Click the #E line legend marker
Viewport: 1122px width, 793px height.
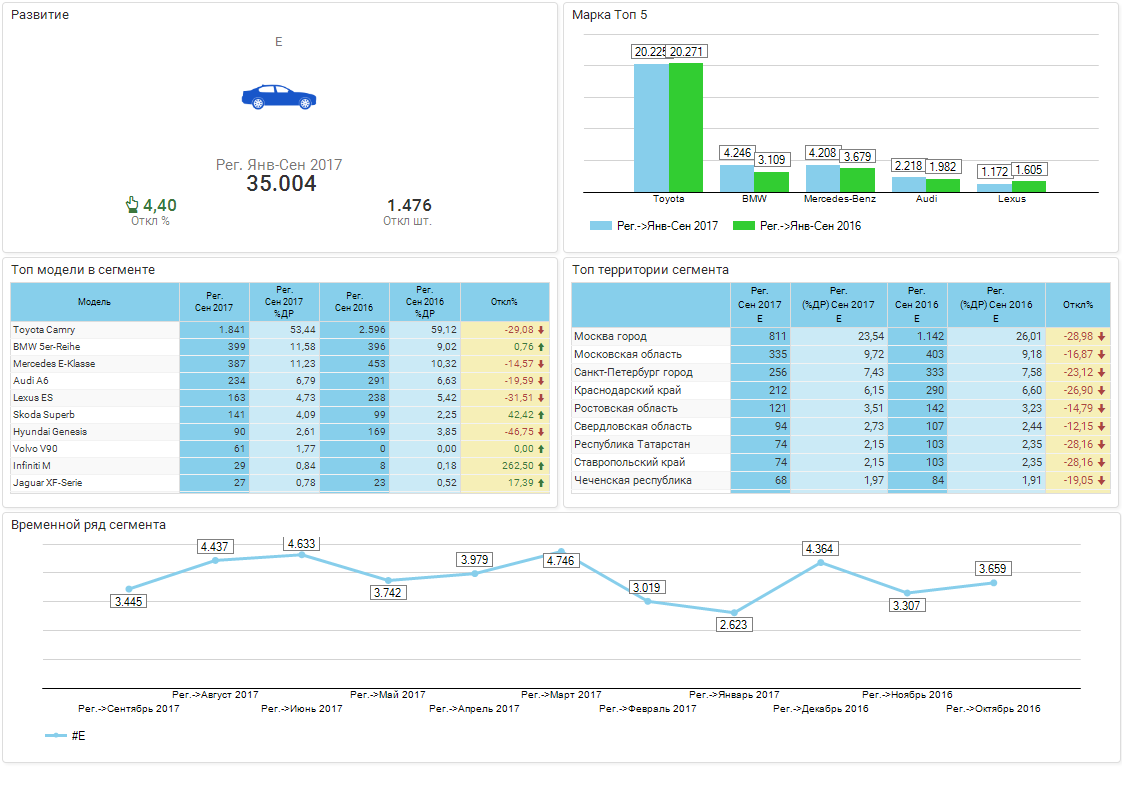[56, 735]
